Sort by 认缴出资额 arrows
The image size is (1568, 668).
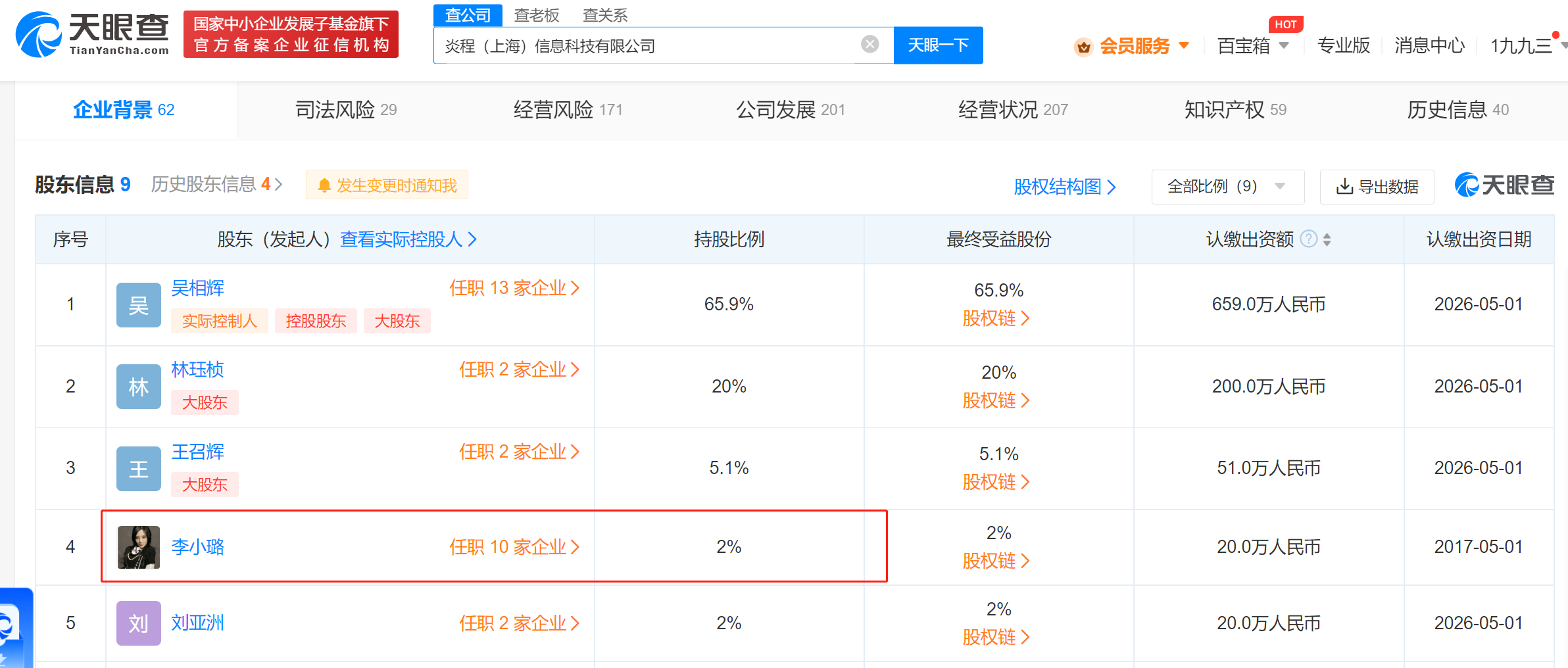[1327, 239]
